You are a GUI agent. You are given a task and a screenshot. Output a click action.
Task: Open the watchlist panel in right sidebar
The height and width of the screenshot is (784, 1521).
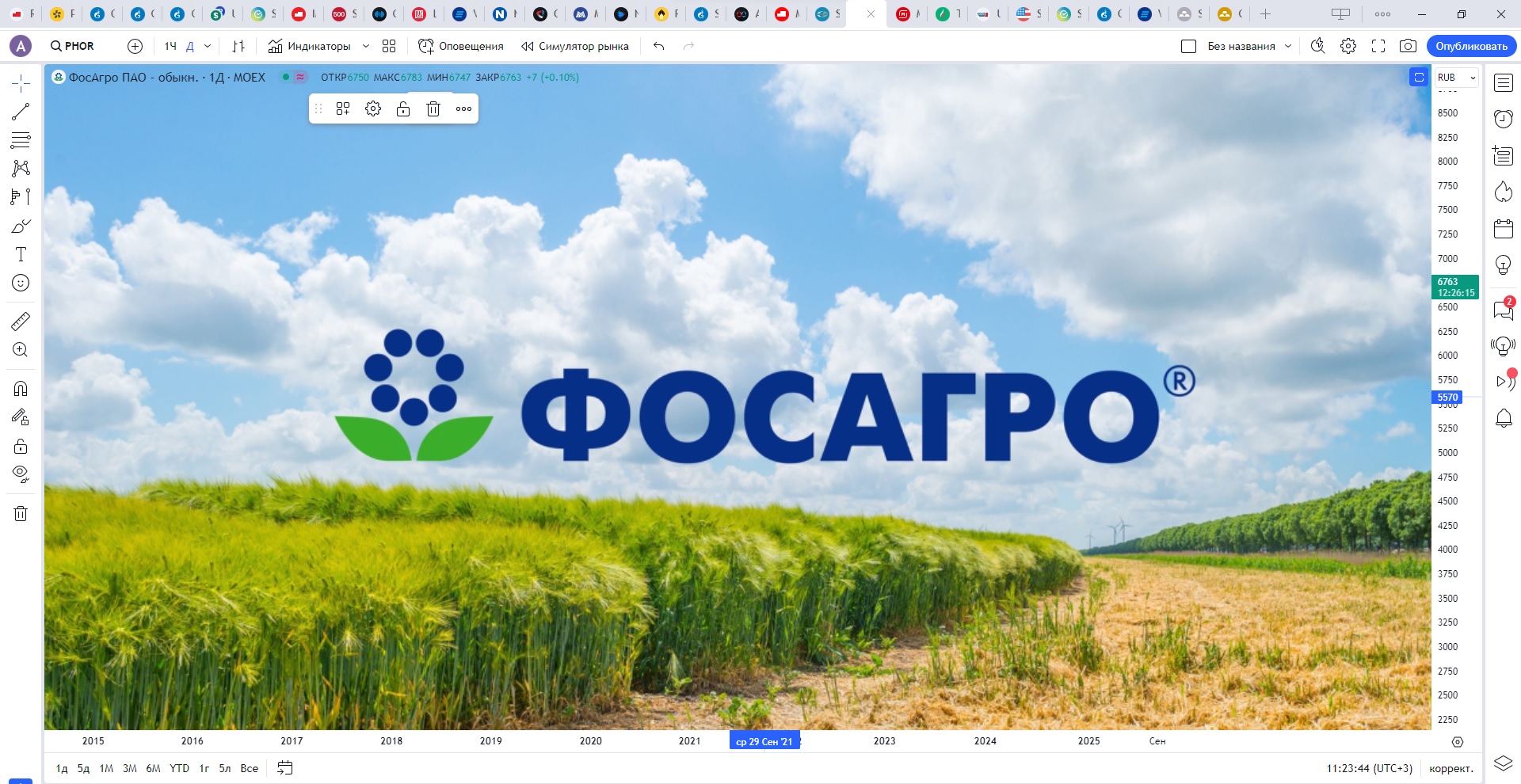pos(1503,82)
